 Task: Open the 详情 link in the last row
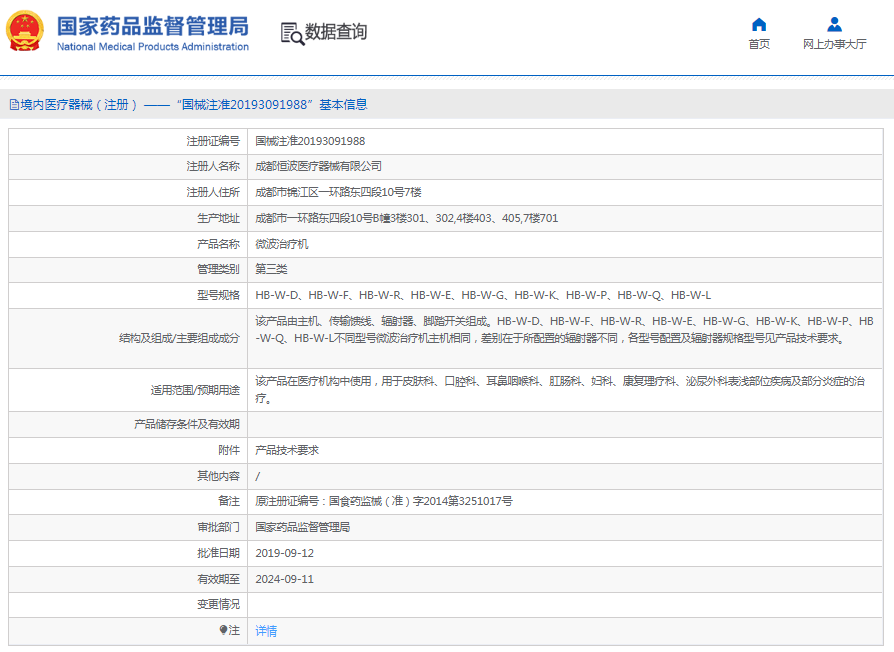pyautogui.click(x=266, y=631)
